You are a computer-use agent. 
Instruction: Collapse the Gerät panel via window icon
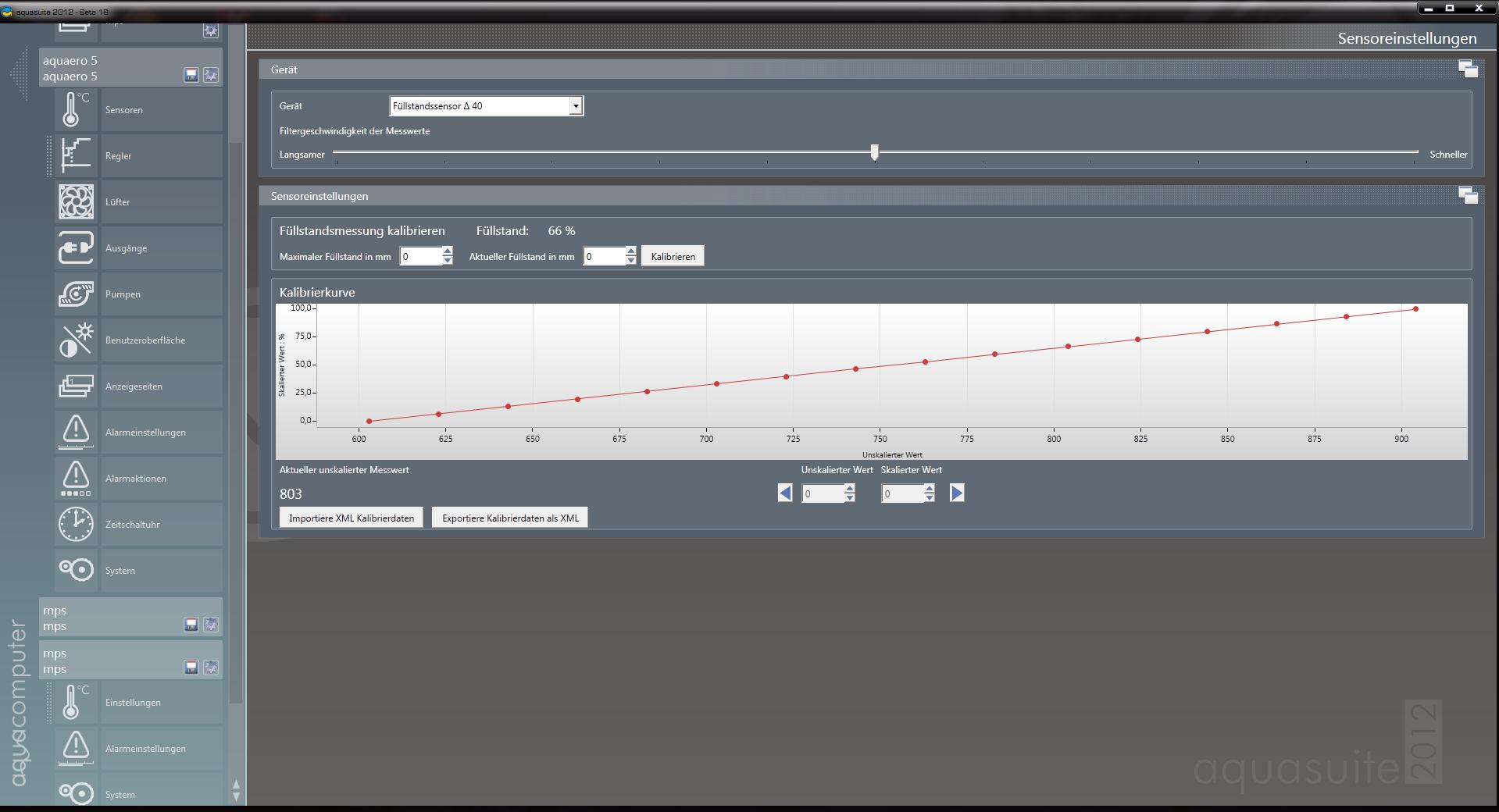point(1467,69)
